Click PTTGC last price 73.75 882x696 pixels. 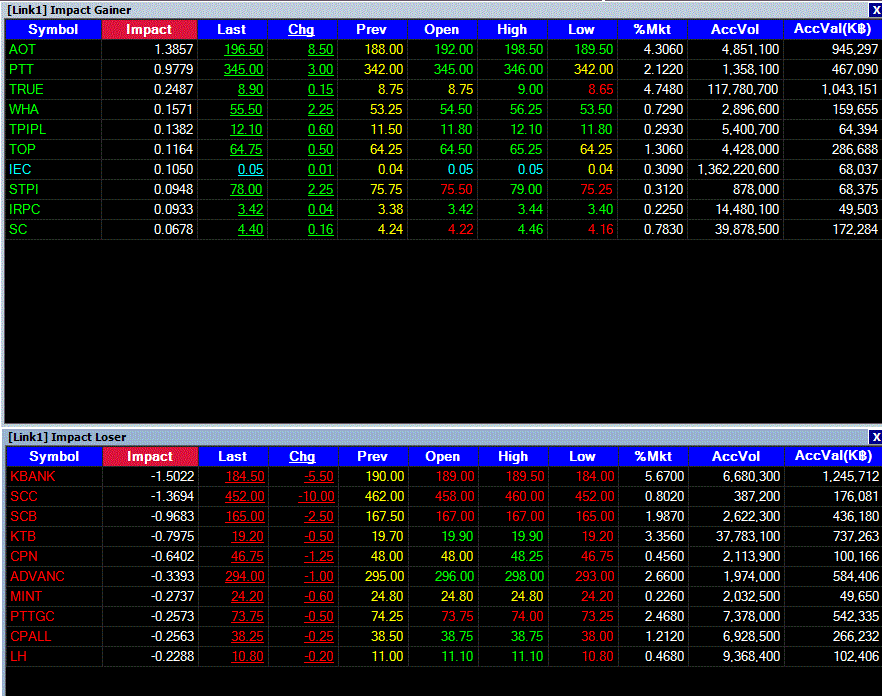[x=248, y=616]
